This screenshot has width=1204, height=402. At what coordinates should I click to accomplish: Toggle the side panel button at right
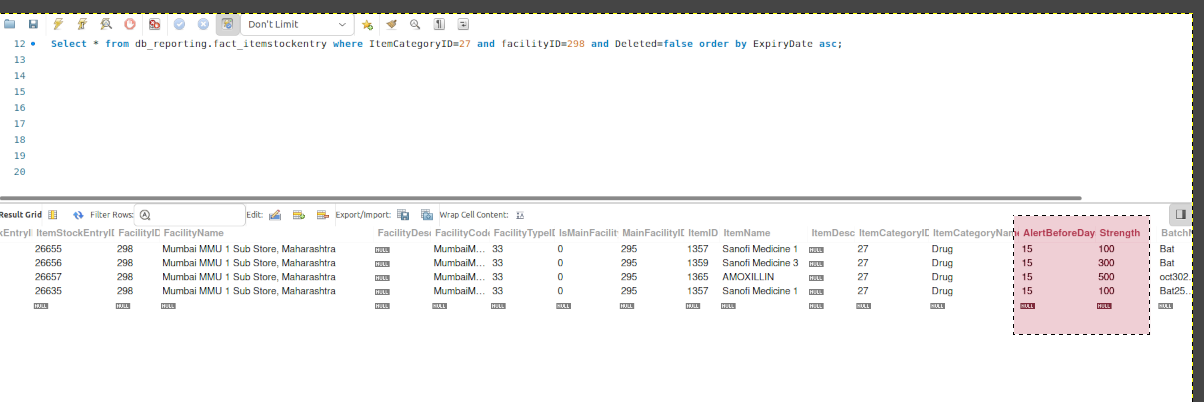click(x=1180, y=214)
